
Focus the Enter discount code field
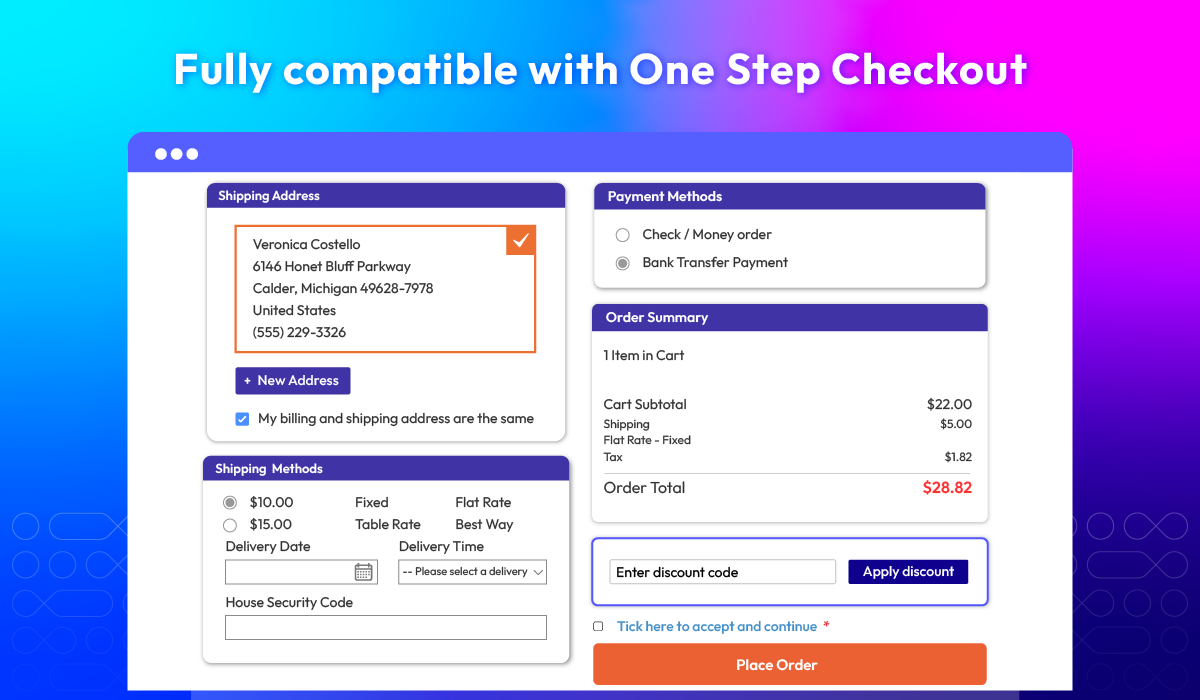(722, 572)
